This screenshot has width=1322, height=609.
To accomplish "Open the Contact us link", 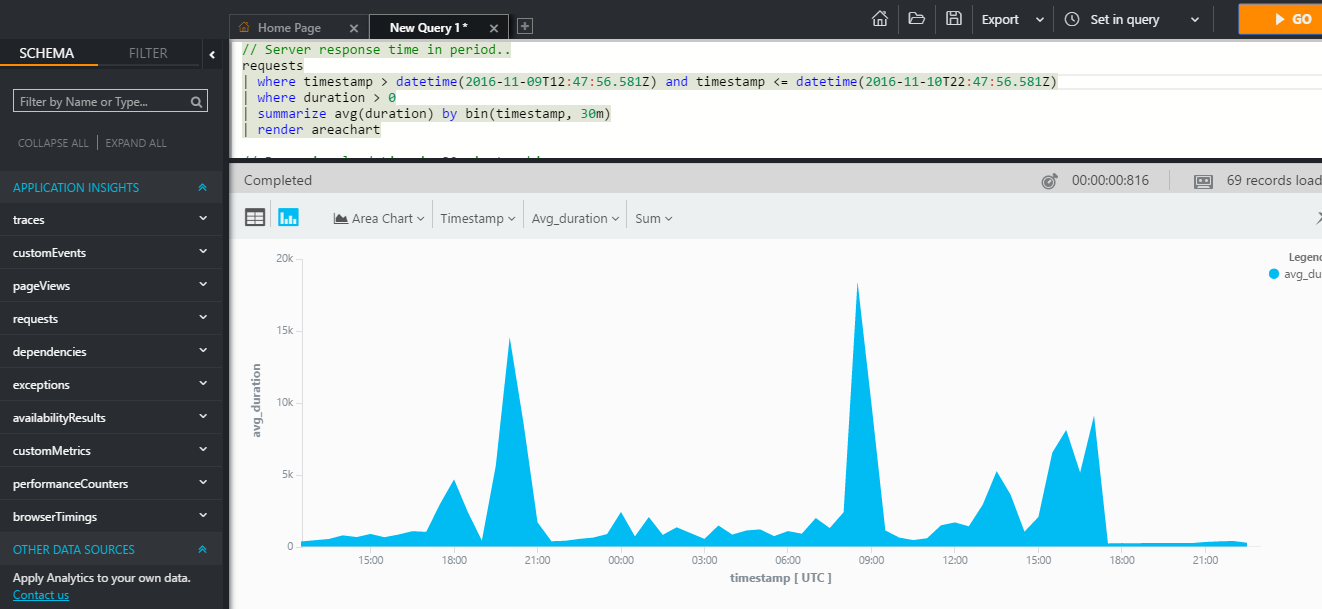I will coord(40,594).
